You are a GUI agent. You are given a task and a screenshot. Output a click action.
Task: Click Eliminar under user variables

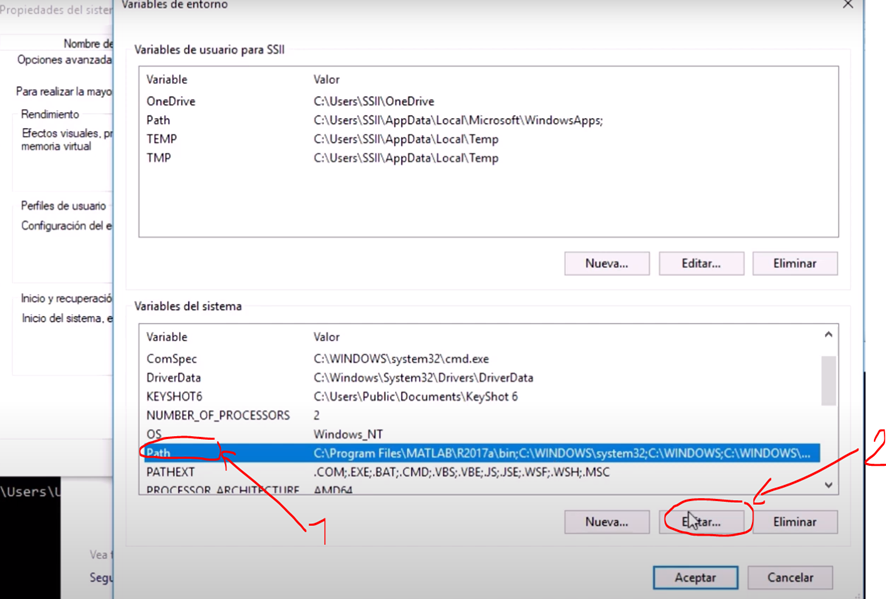click(795, 264)
